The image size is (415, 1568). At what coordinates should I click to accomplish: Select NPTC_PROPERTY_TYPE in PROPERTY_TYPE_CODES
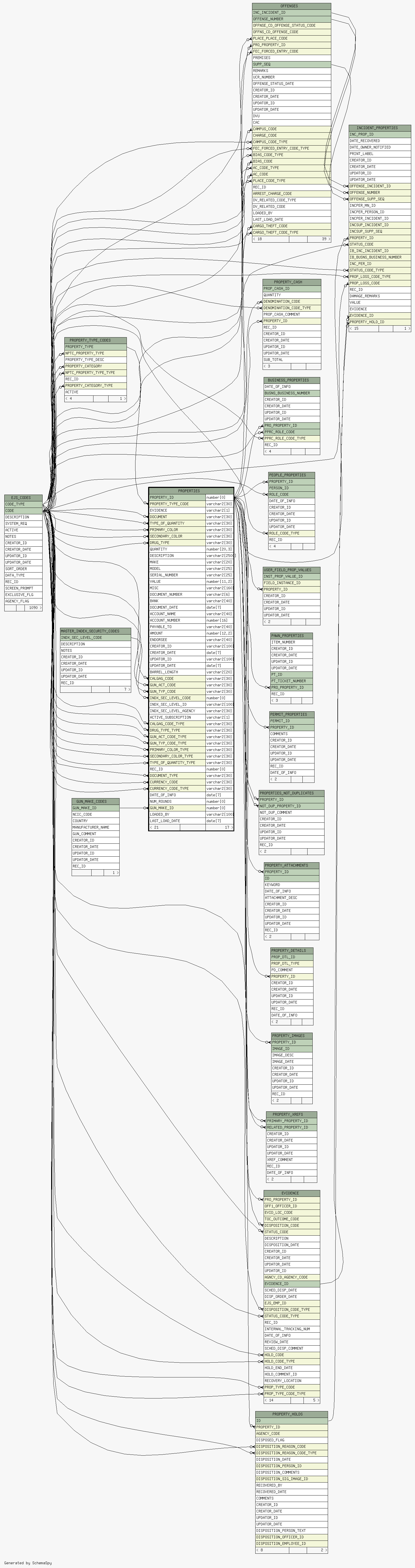96,353
